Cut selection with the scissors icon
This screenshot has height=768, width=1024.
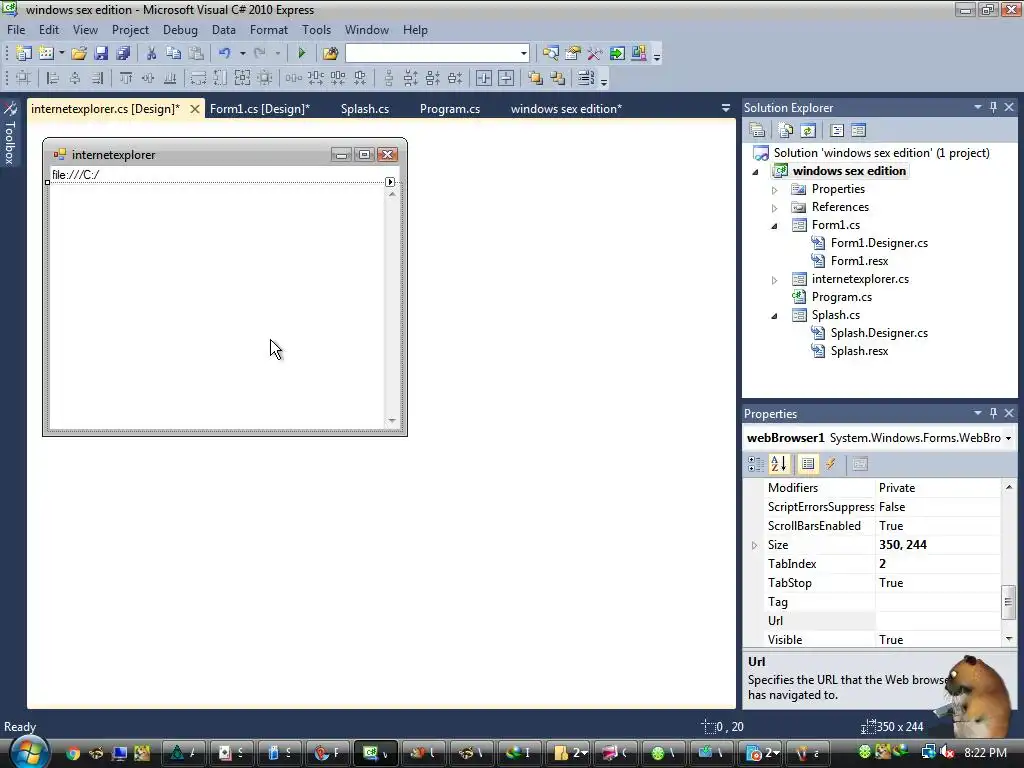click(152, 54)
